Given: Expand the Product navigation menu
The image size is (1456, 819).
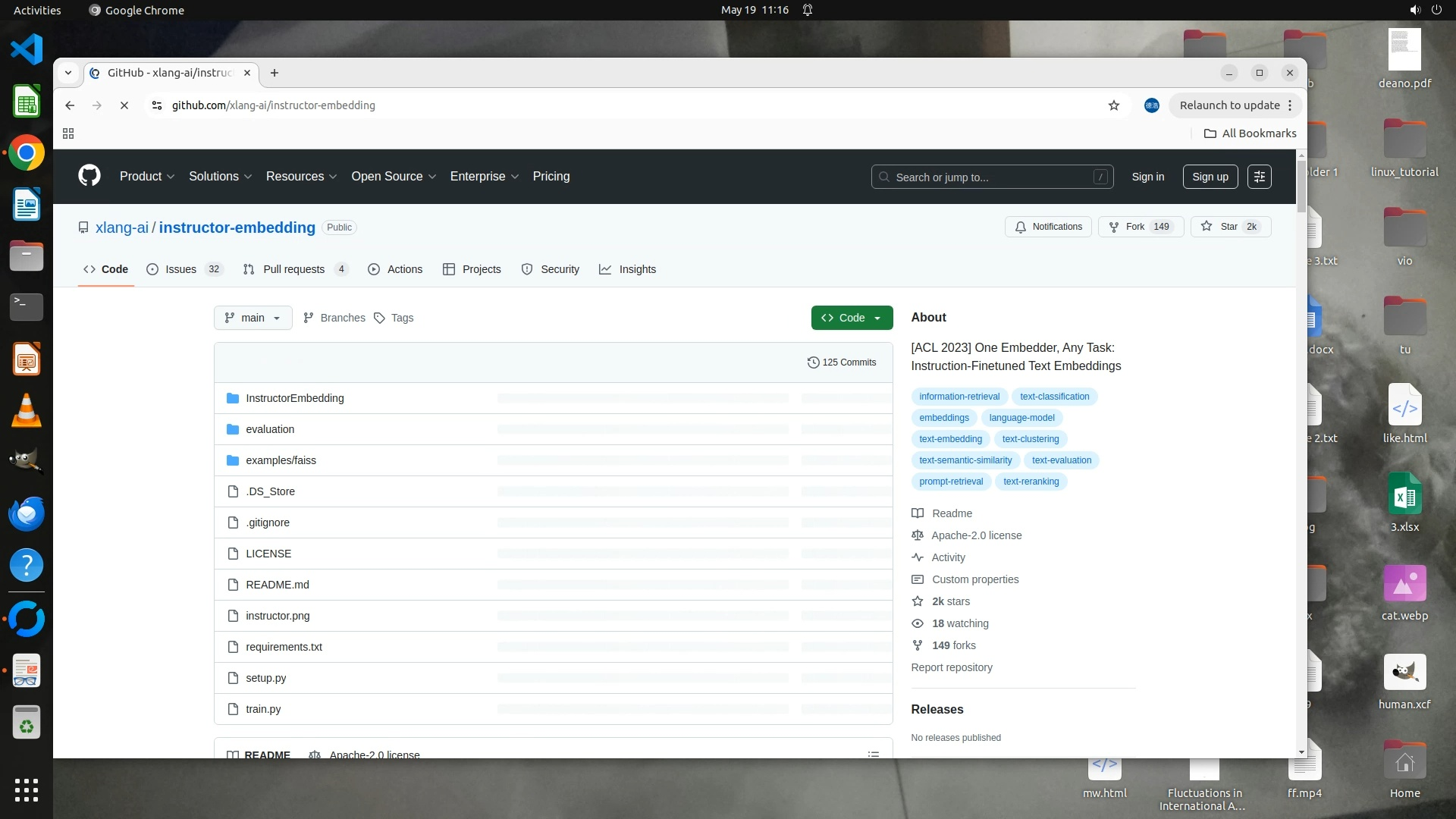Looking at the screenshot, I should point(147,176).
